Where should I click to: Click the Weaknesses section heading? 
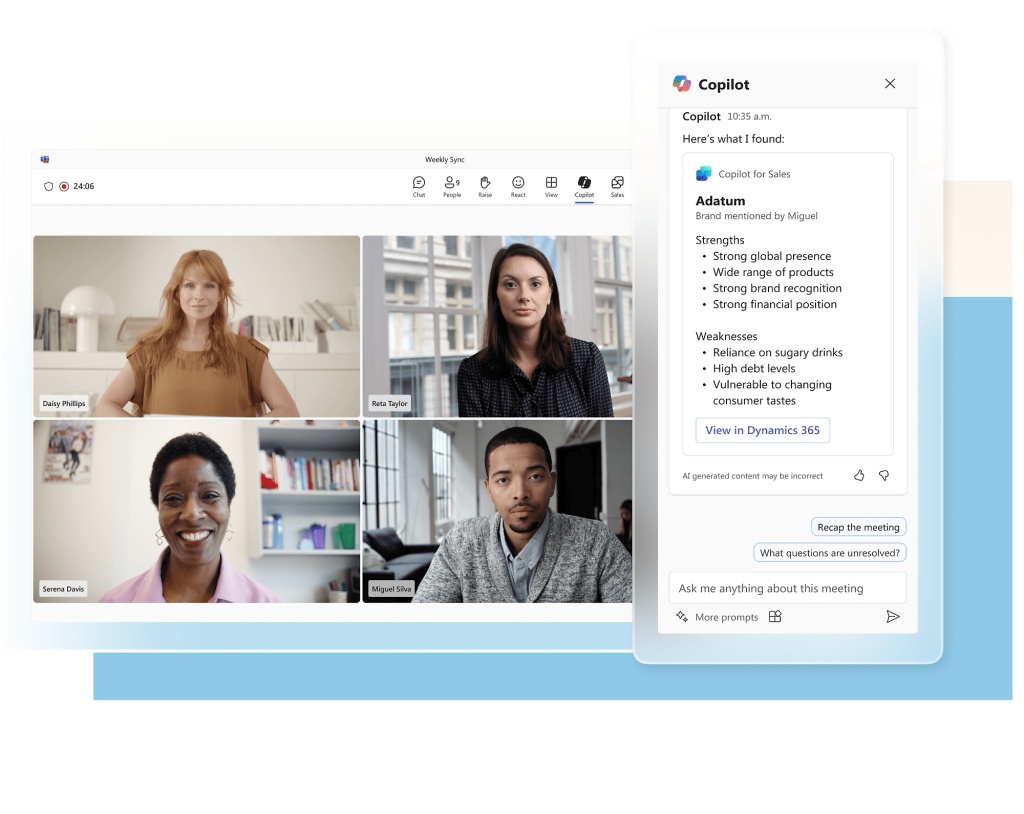point(726,336)
